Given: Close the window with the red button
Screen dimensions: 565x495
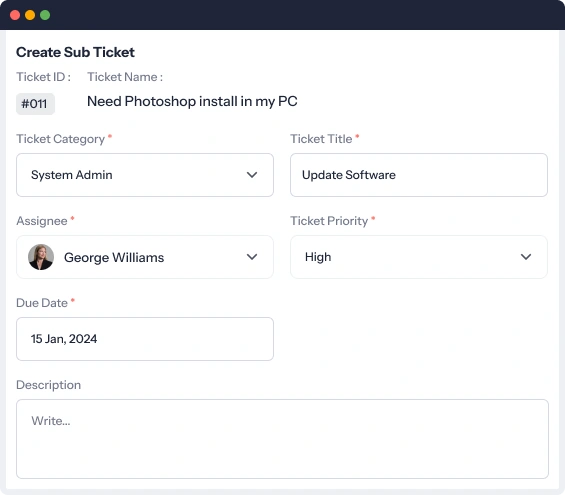Looking at the screenshot, I should [15, 15].
